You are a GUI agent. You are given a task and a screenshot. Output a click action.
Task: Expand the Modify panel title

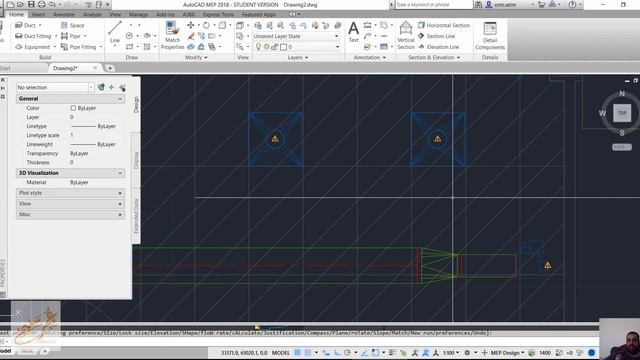click(196, 58)
